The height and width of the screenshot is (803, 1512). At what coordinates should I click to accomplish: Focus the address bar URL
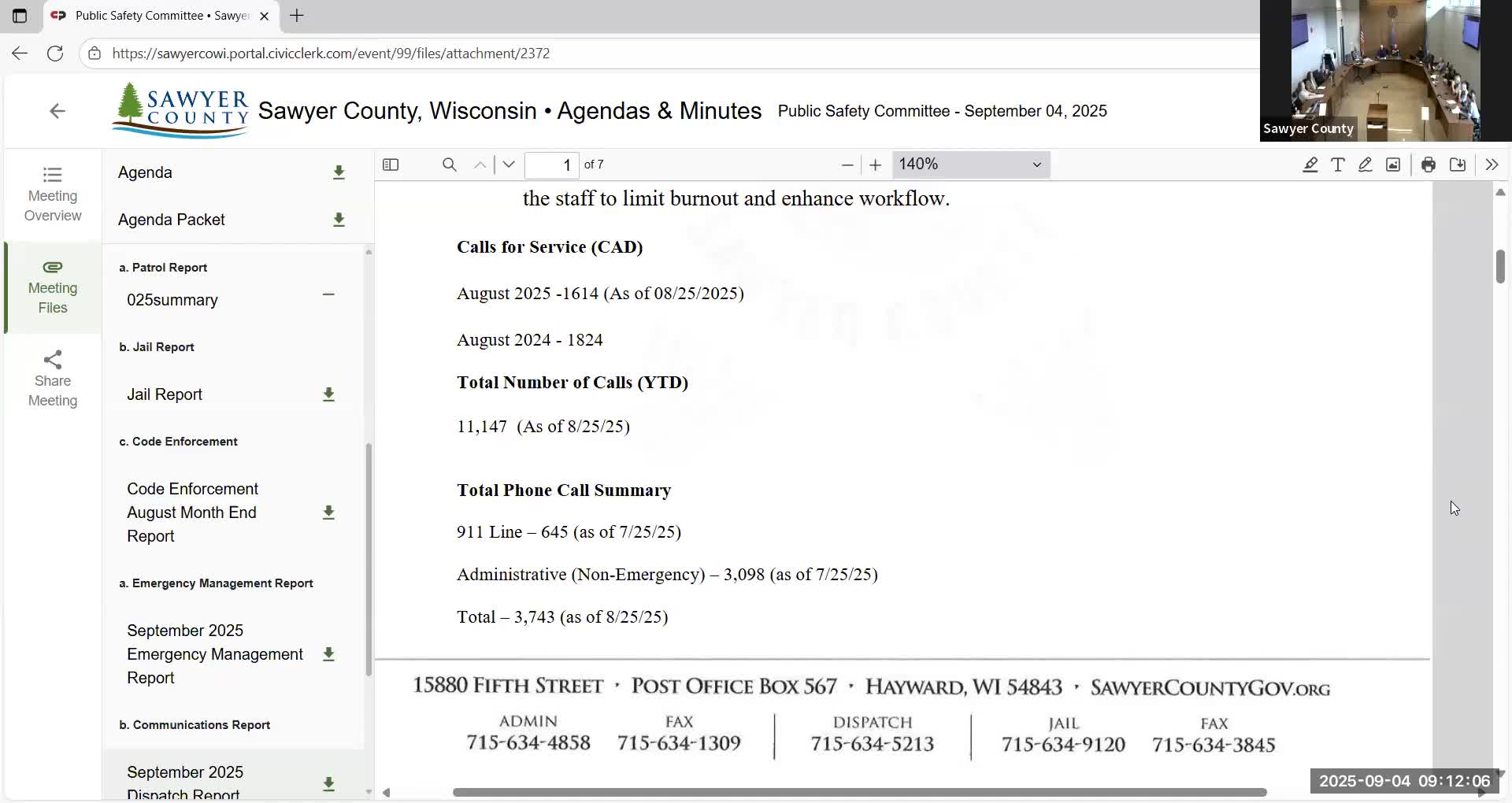tap(331, 54)
